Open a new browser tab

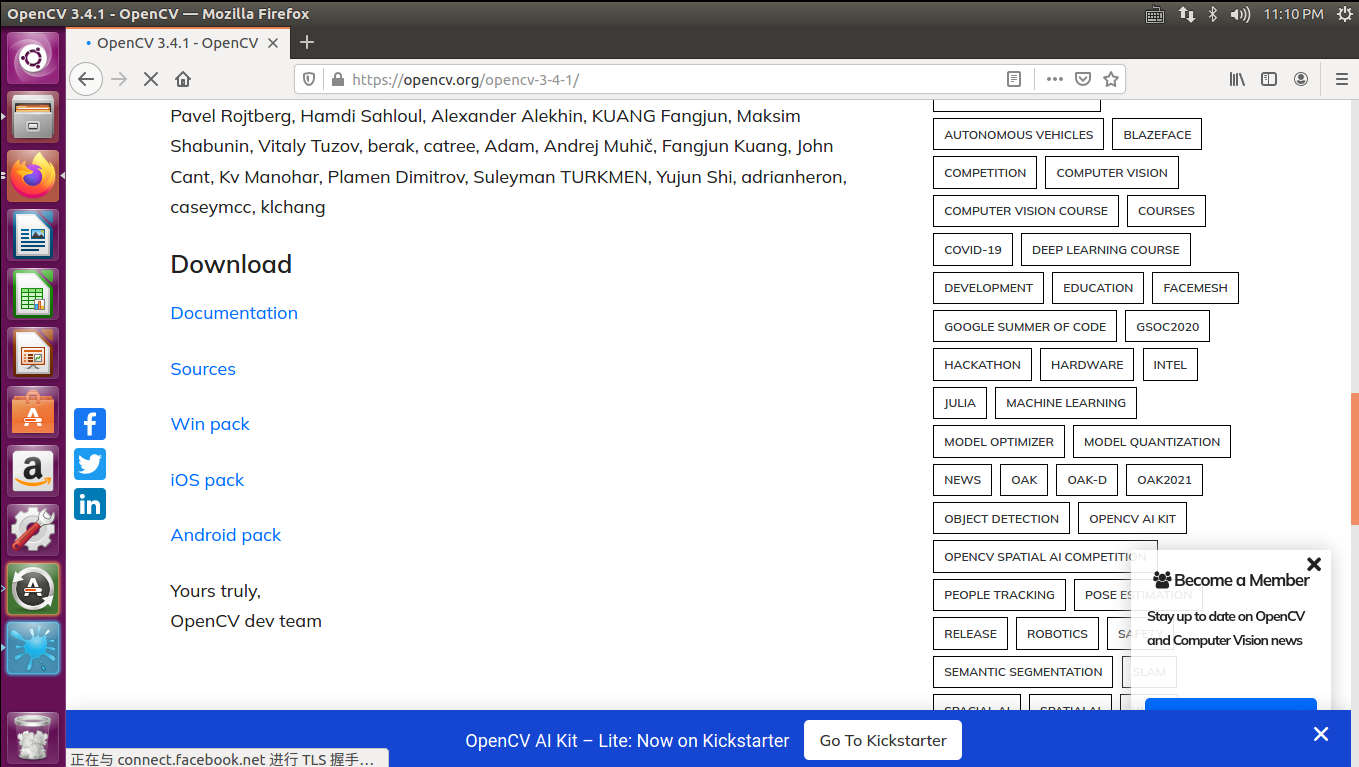point(307,42)
